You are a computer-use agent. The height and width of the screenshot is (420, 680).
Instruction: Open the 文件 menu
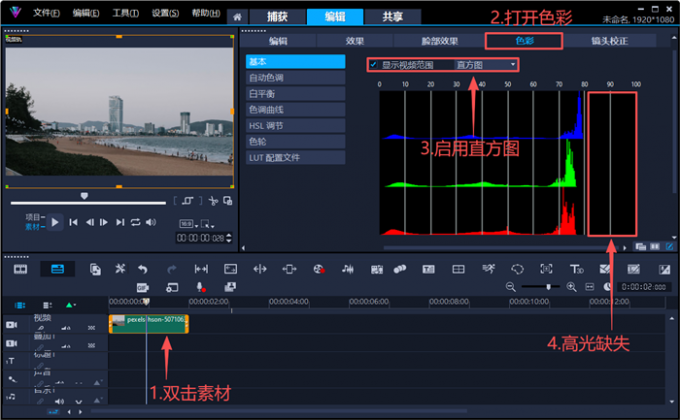46,13
